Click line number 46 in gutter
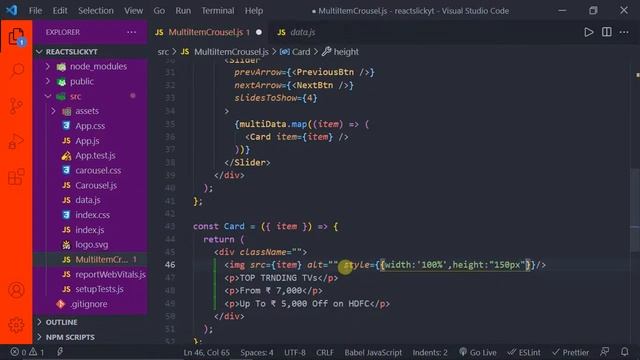Screen dimensions: 640x360 pos(170,265)
